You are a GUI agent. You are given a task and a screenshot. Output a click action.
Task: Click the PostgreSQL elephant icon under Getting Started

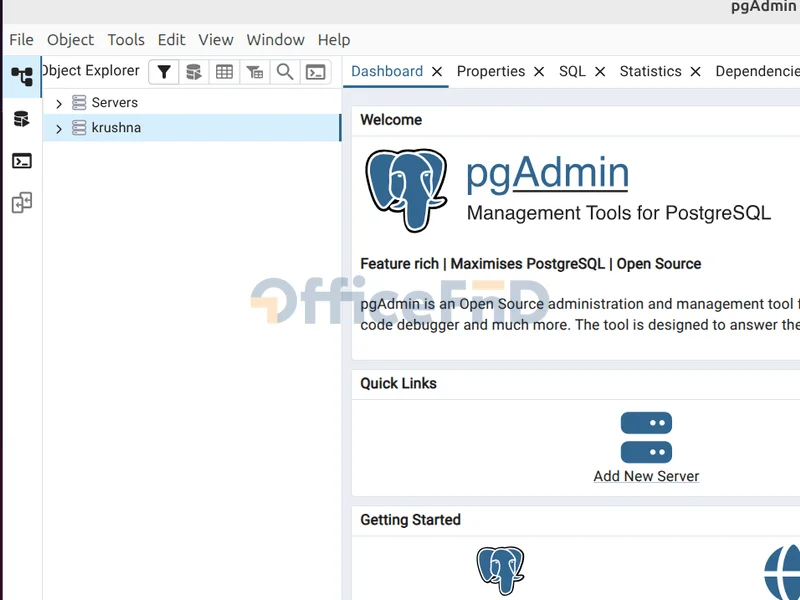501,570
